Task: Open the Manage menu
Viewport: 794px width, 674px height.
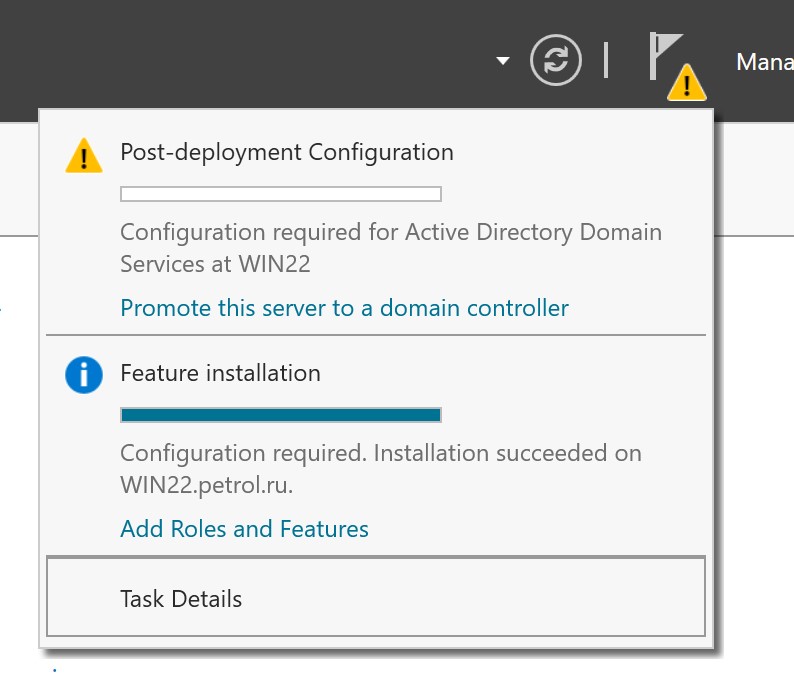Action: [765, 62]
